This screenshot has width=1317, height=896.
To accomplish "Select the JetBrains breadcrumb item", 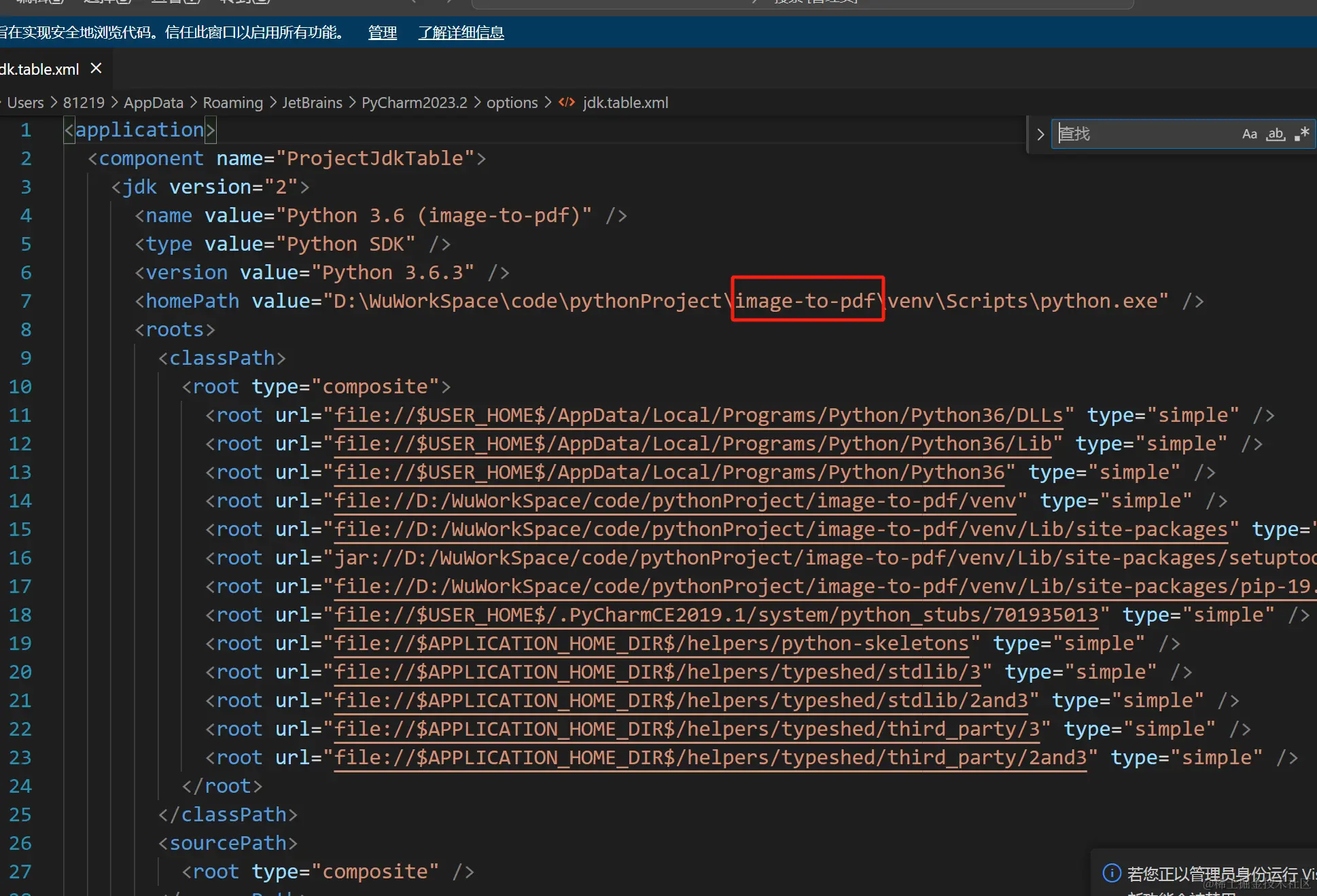I will pyautogui.click(x=312, y=103).
